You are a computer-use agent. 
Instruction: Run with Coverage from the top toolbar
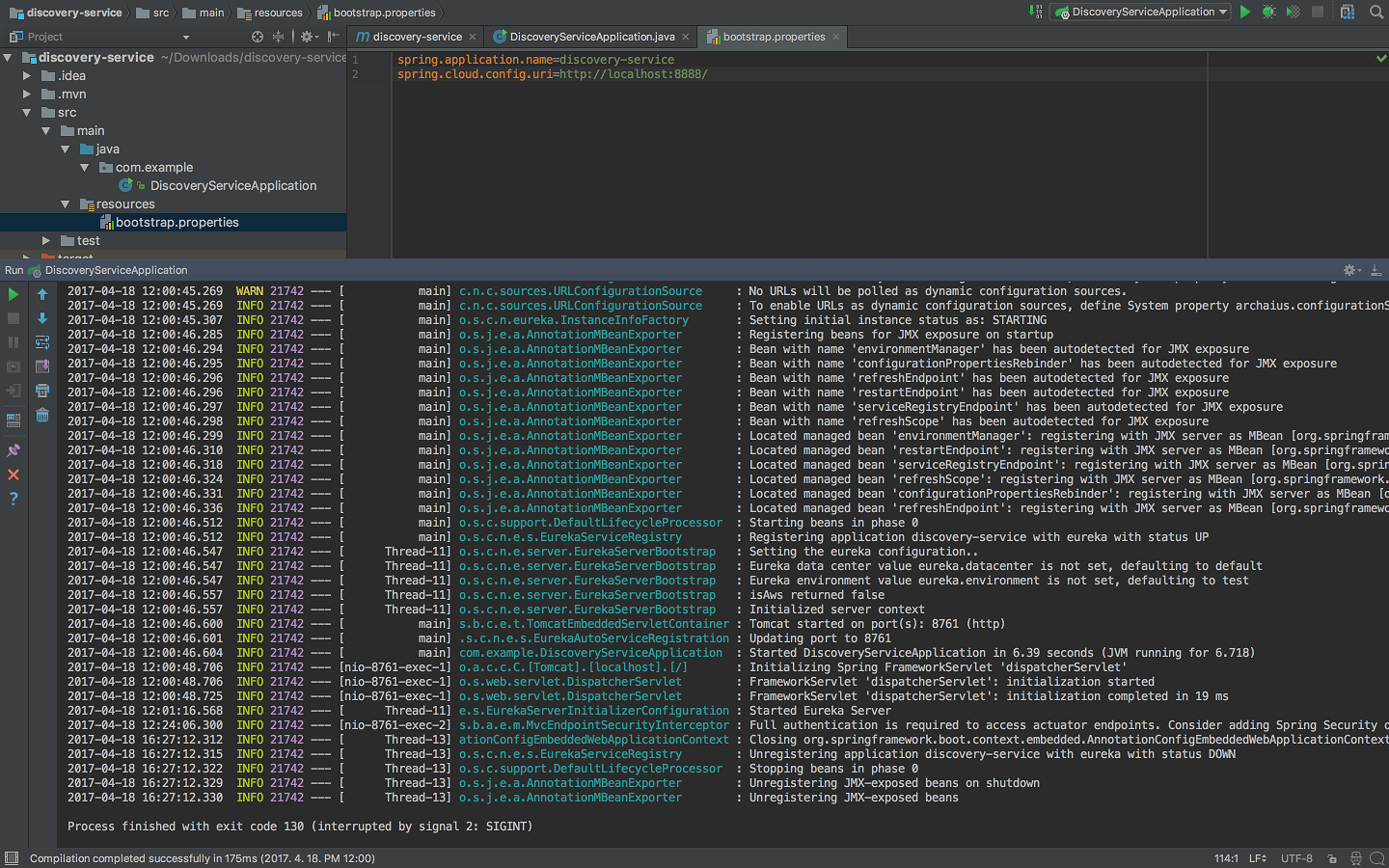[1293, 13]
